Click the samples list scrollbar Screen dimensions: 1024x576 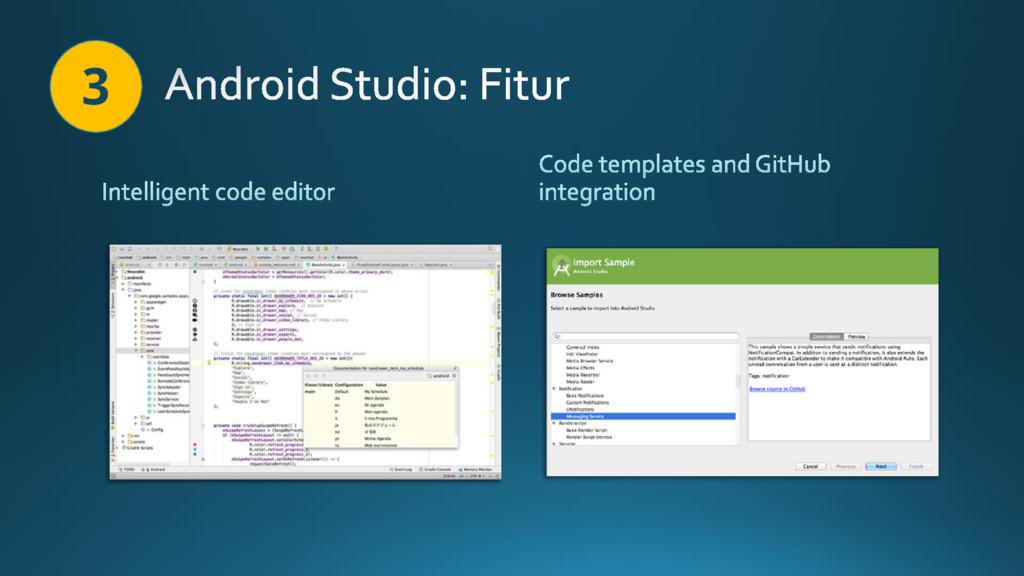coord(737,380)
